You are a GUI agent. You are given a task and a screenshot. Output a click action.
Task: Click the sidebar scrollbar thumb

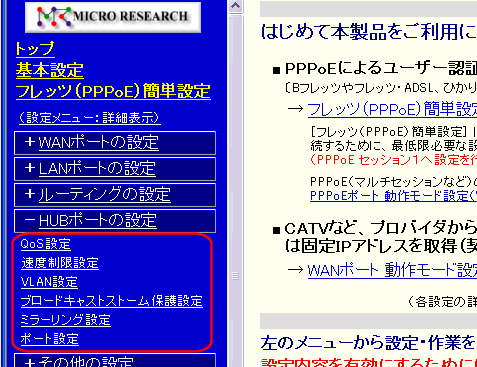(236, 276)
